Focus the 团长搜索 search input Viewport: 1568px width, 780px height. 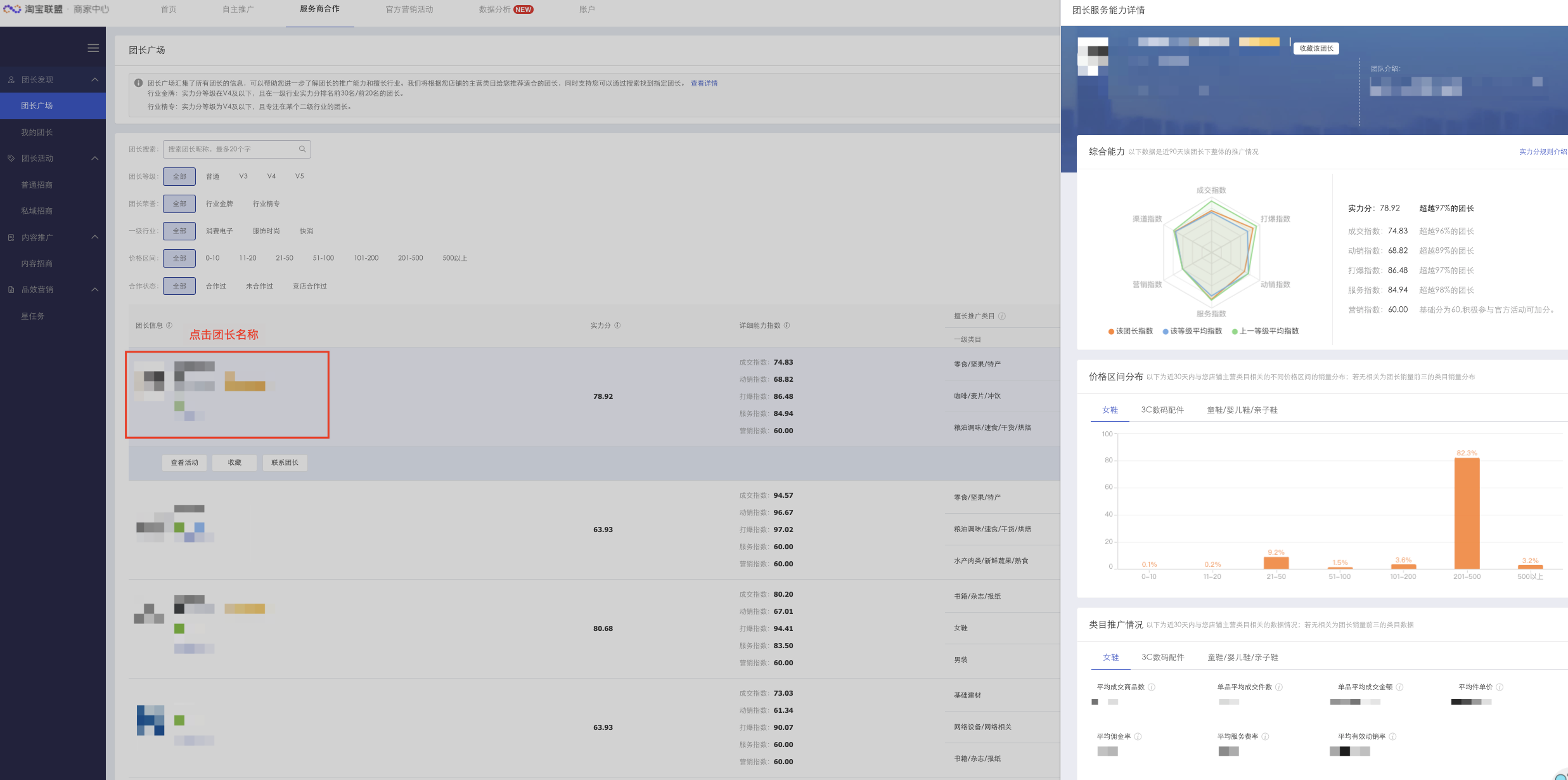236,149
